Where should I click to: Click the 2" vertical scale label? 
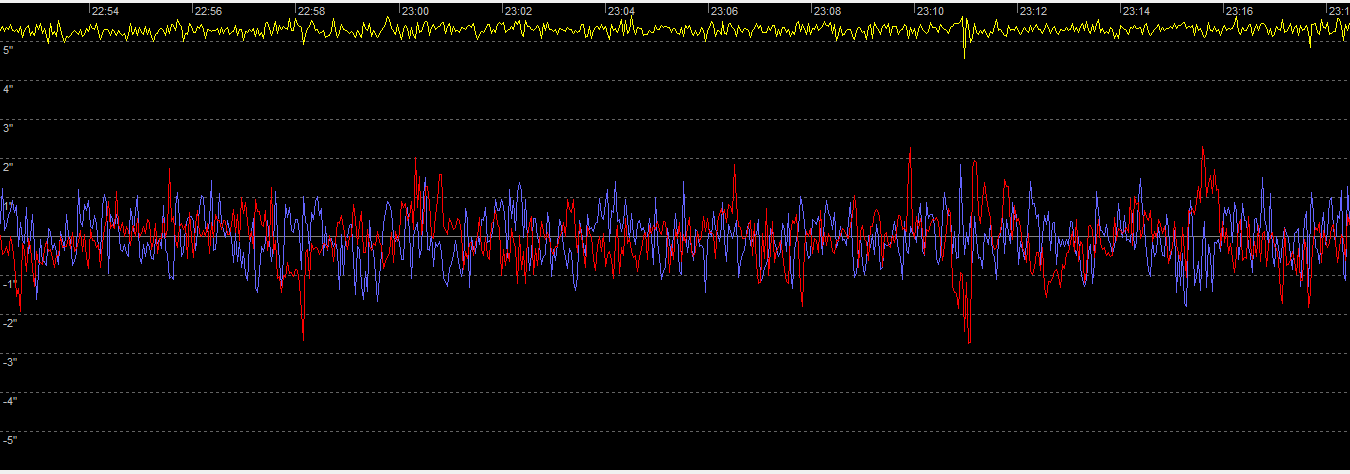tap(7, 167)
